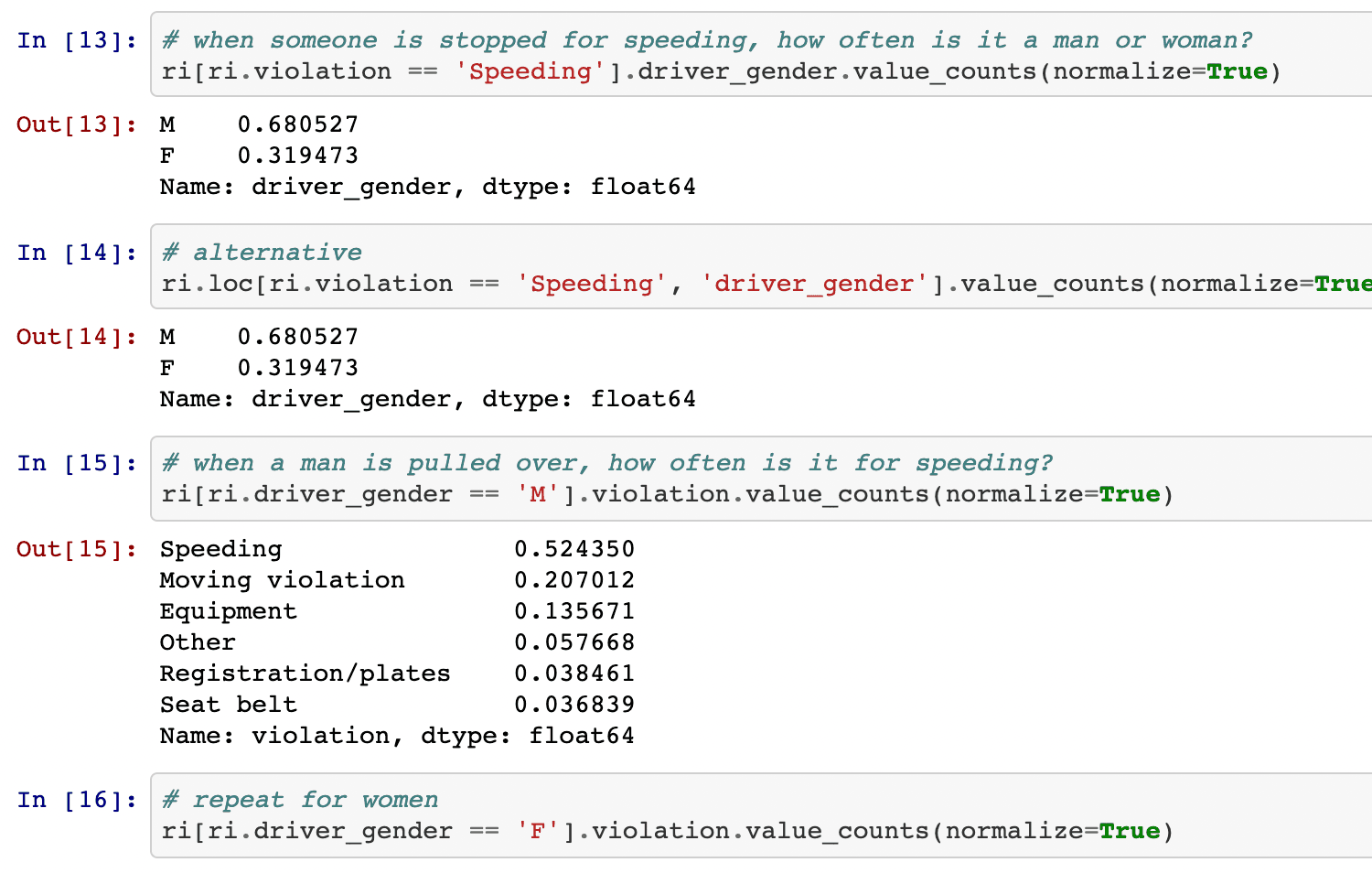Click the True keyword in cell In [15]

[1130, 494]
